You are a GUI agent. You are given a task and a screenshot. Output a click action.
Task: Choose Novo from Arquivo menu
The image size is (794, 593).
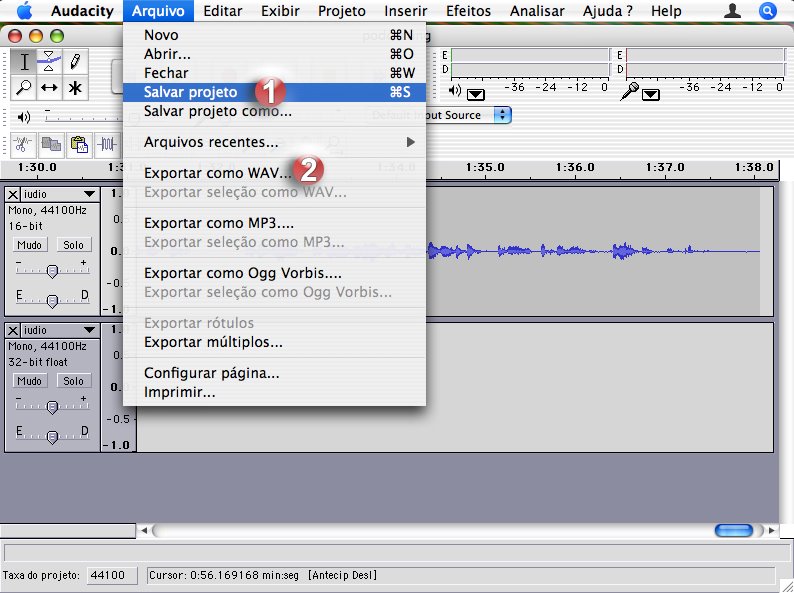point(274,35)
